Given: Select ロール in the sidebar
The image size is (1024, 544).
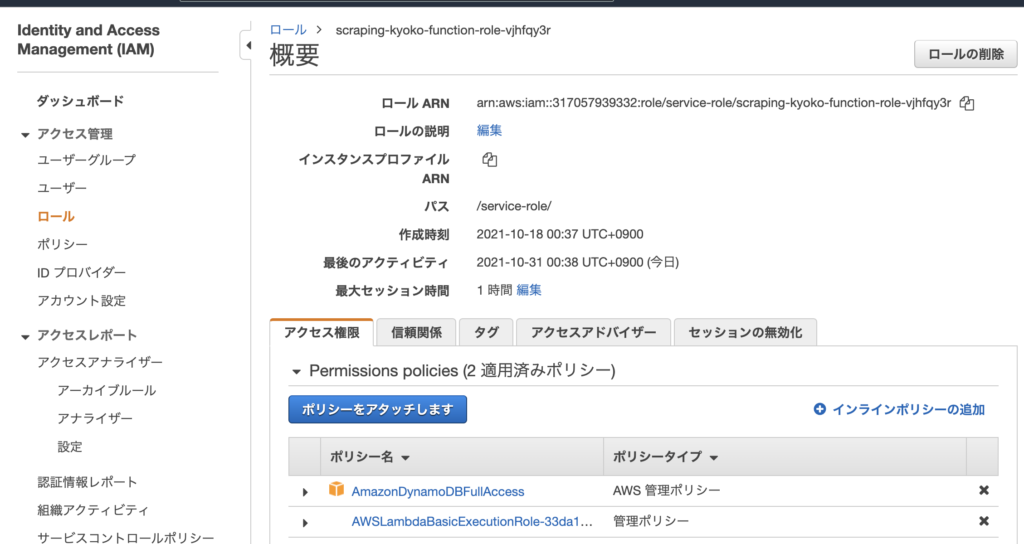Looking at the screenshot, I should coord(56,216).
